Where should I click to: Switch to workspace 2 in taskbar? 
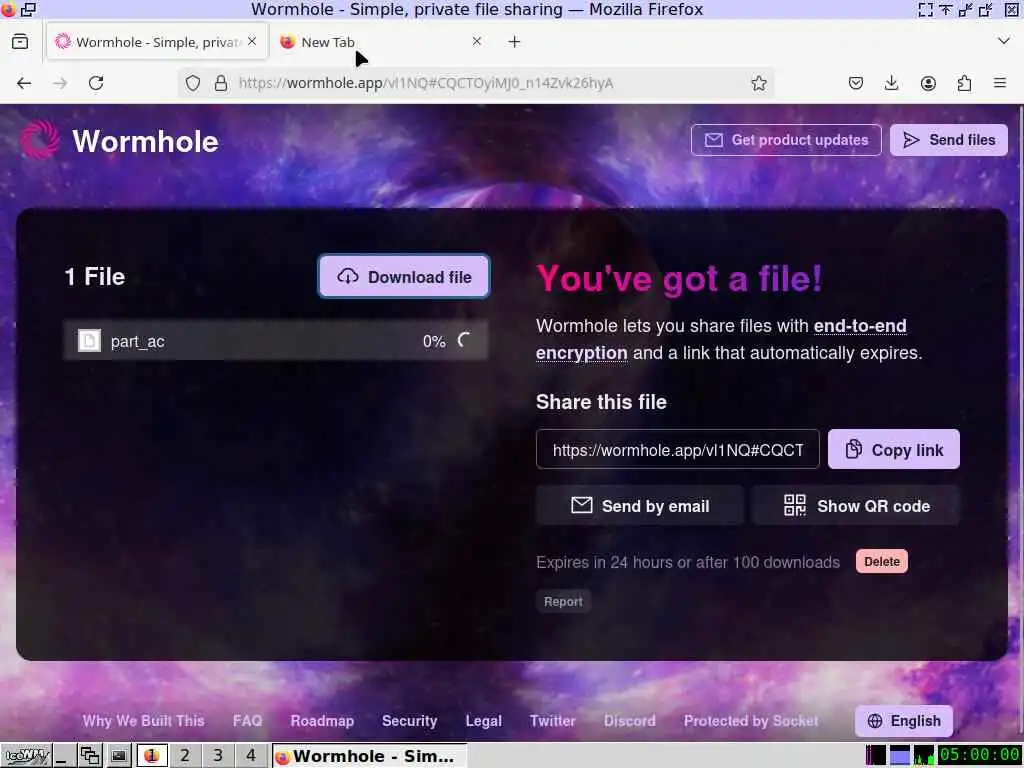[185, 756]
